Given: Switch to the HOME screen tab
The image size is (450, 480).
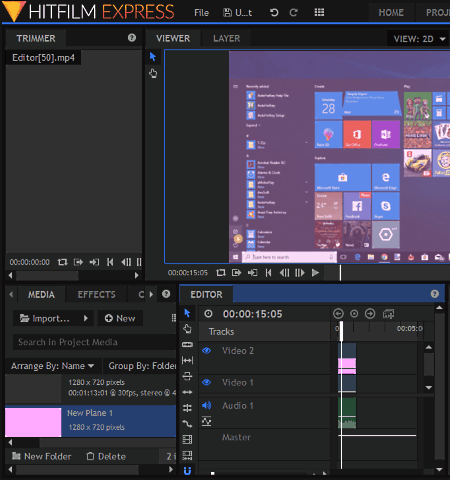Looking at the screenshot, I should [391, 13].
